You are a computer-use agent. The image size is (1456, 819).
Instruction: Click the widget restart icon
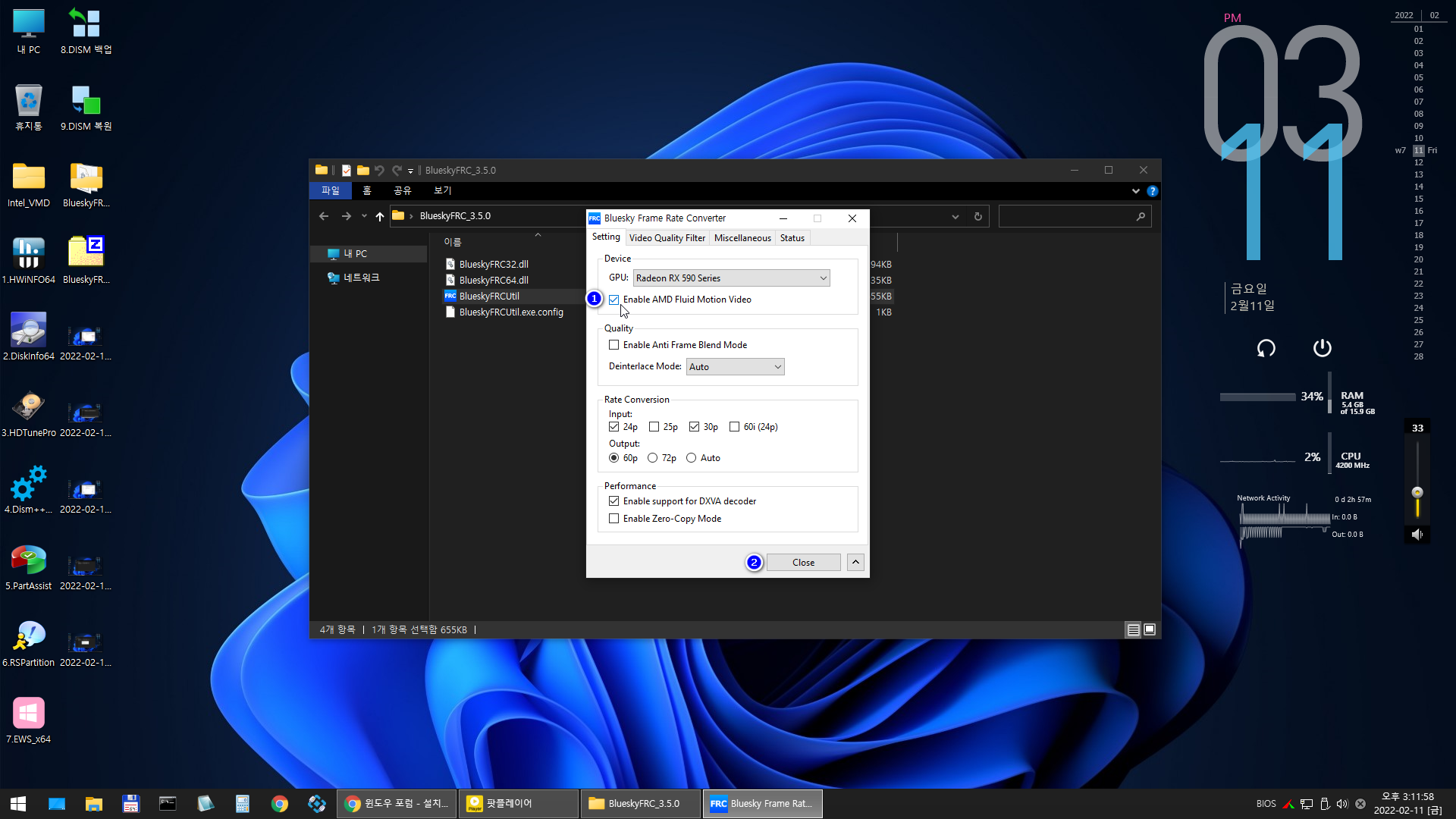(1266, 348)
